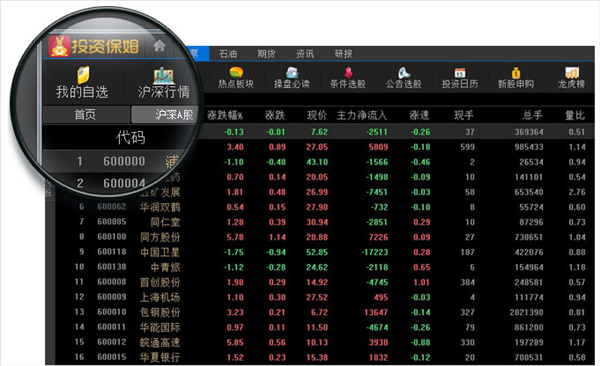Sort by 主力净流入 column header
The height and width of the screenshot is (366, 600).
click(x=362, y=115)
